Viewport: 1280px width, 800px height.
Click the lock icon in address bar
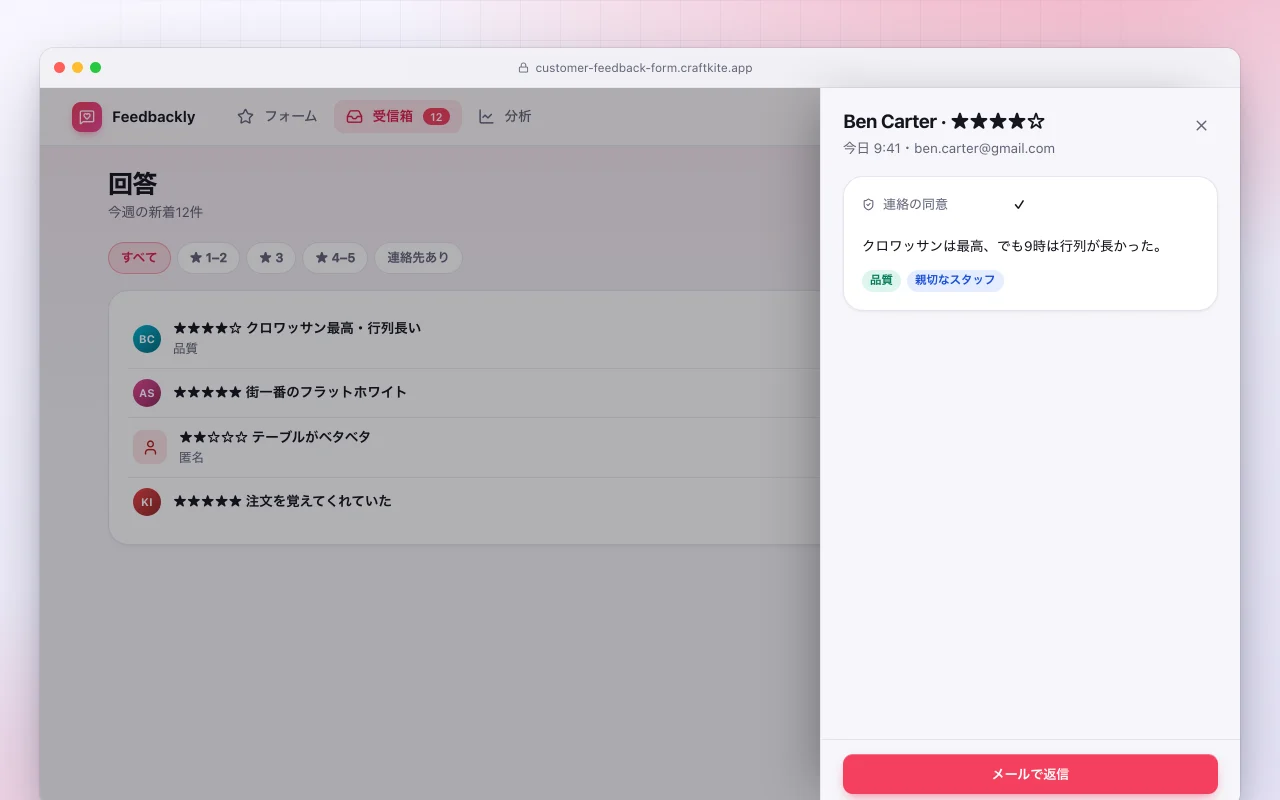(523, 68)
